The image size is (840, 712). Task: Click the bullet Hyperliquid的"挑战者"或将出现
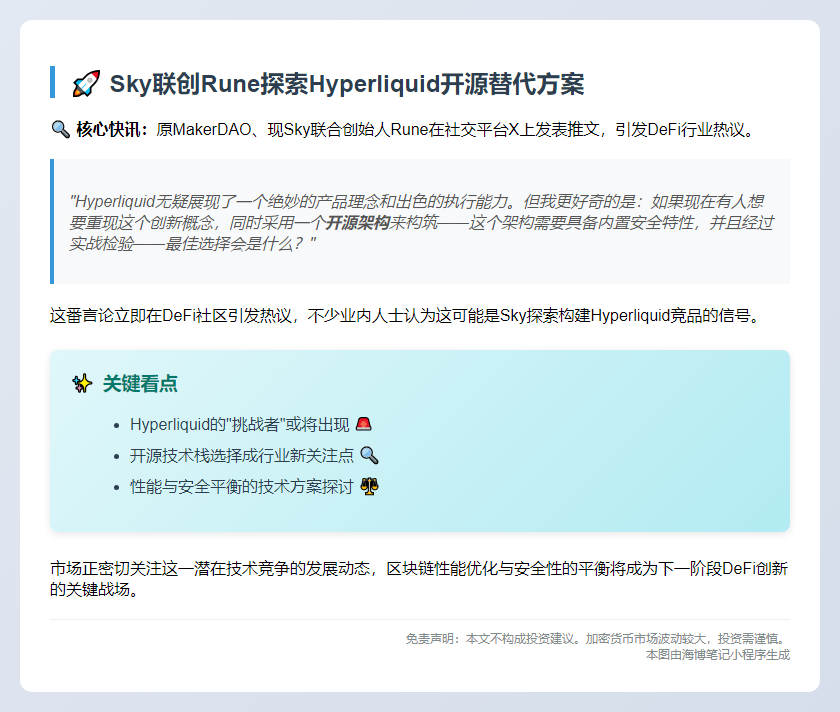pyautogui.click(x=239, y=424)
